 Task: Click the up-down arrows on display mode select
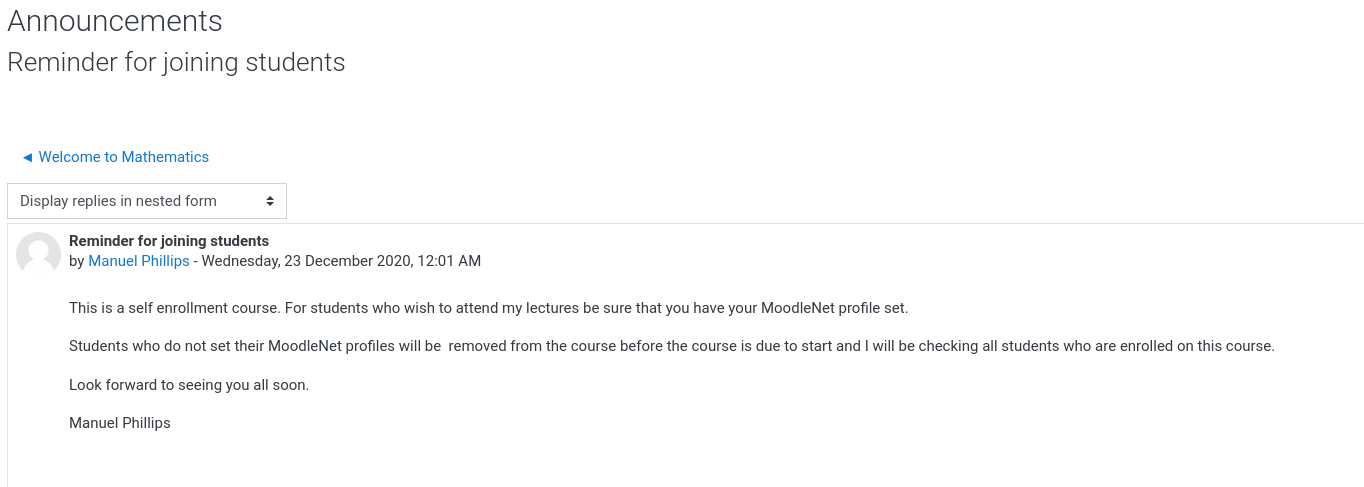point(270,201)
